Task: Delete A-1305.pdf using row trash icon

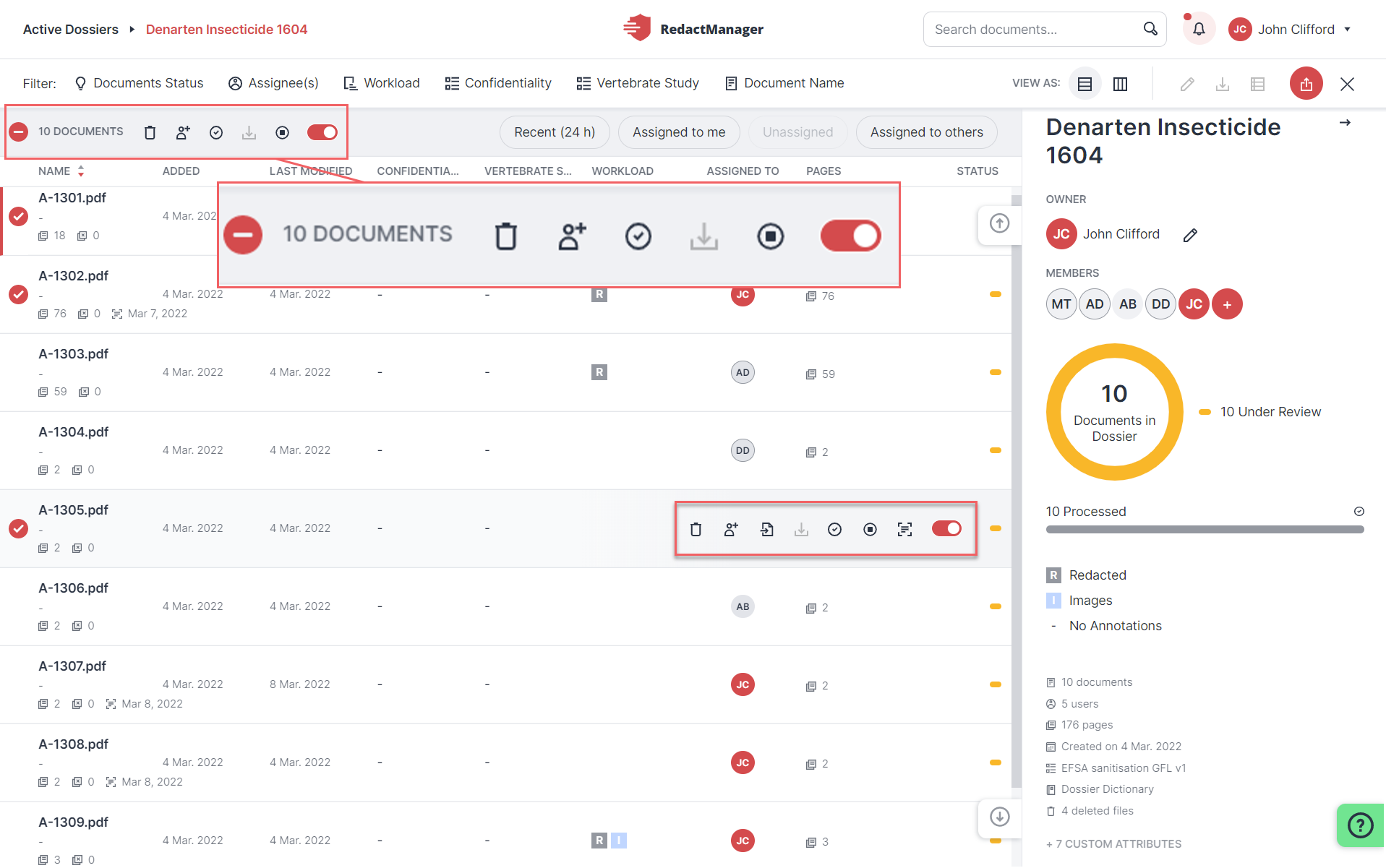Action: click(696, 529)
